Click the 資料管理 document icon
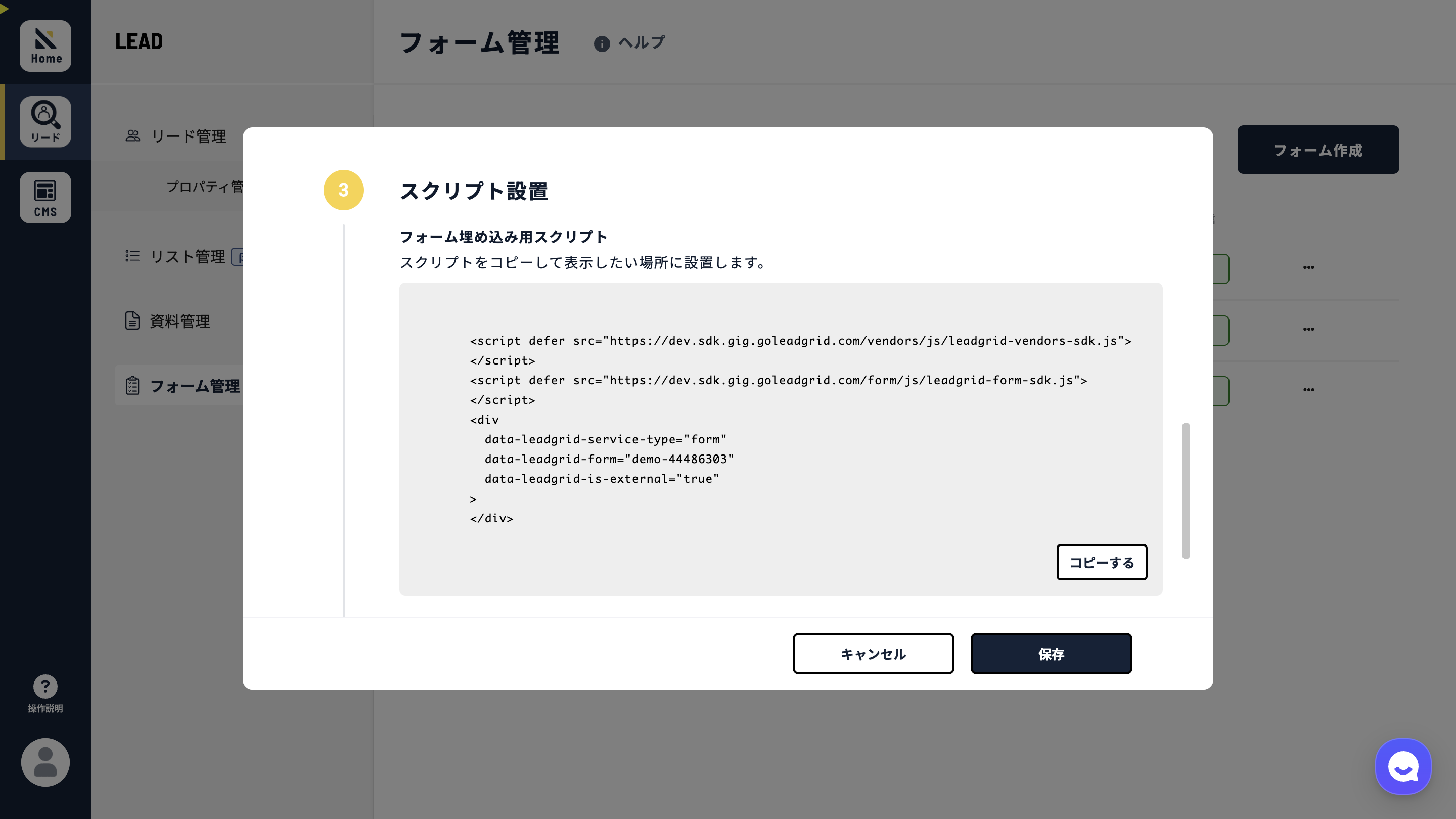This screenshot has width=1456, height=819. click(132, 321)
